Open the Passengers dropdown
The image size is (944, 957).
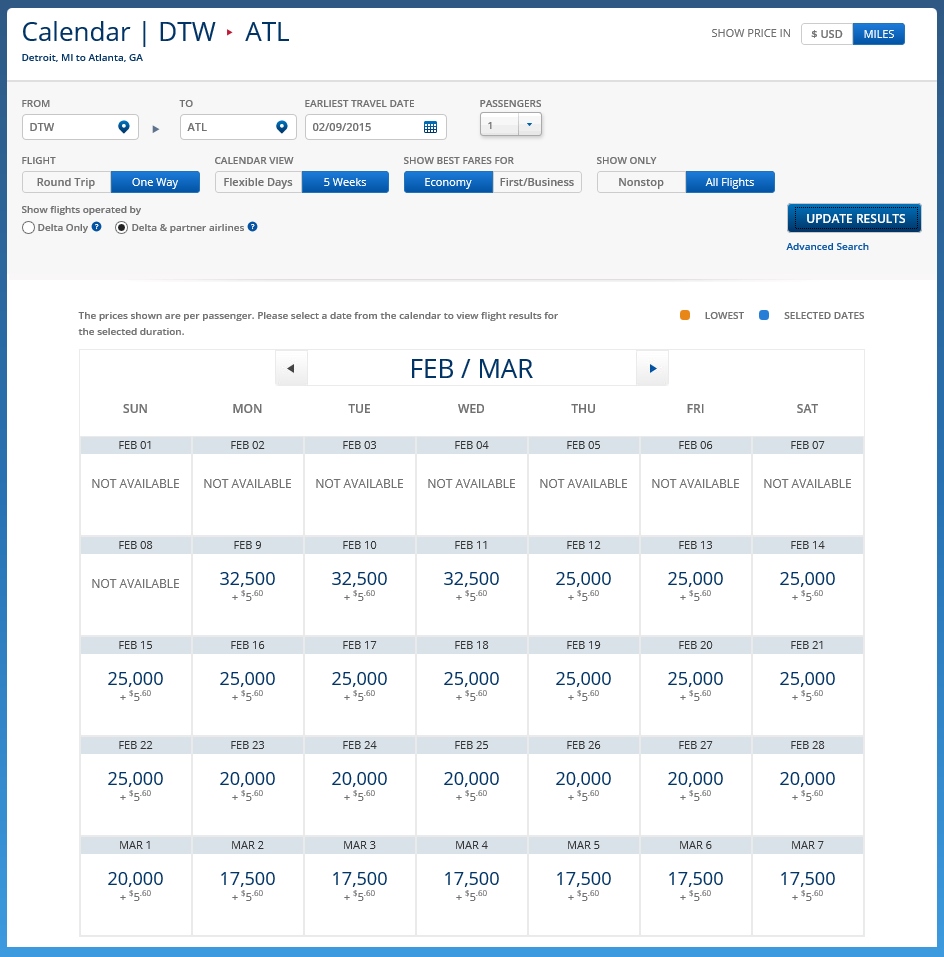coord(511,125)
